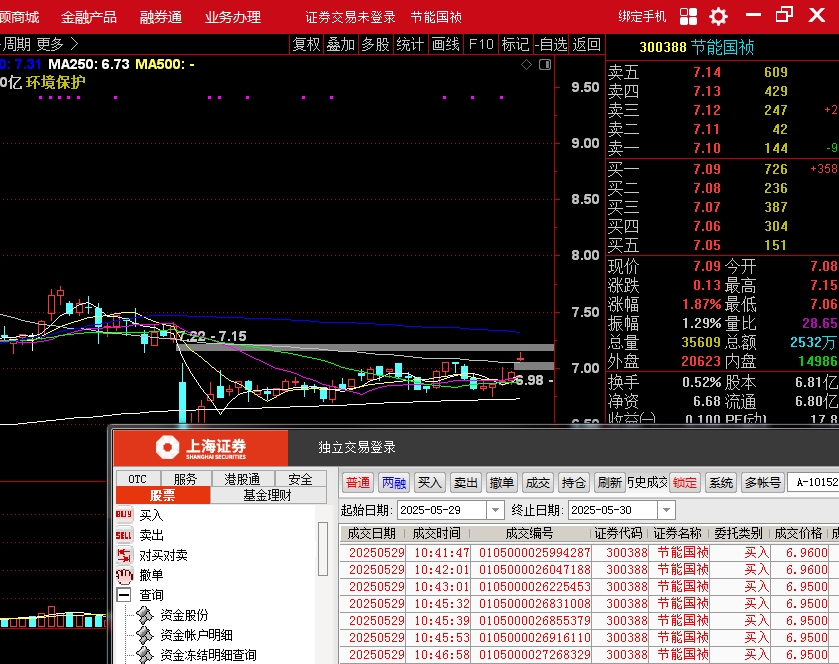This screenshot has height=664, width=839.
Task: Open the 业务办理 menu
Action: coord(233,17)
